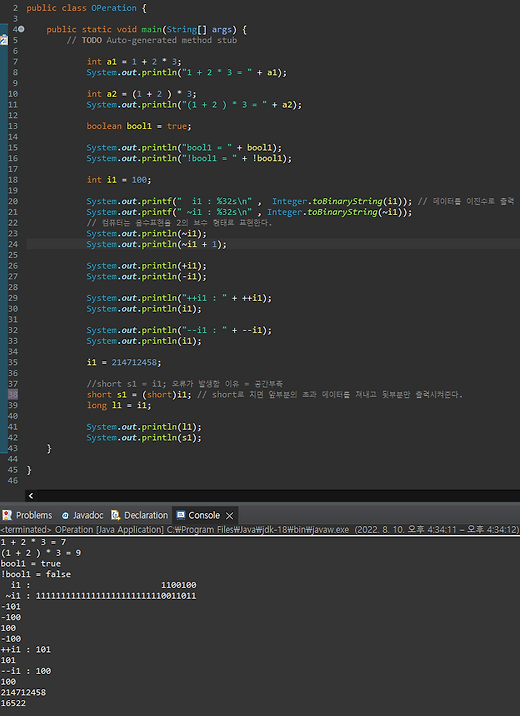The width and height of the screenshot is (520, 716).
Task: Click the Problems view icon
Action: tap(7, 515)
